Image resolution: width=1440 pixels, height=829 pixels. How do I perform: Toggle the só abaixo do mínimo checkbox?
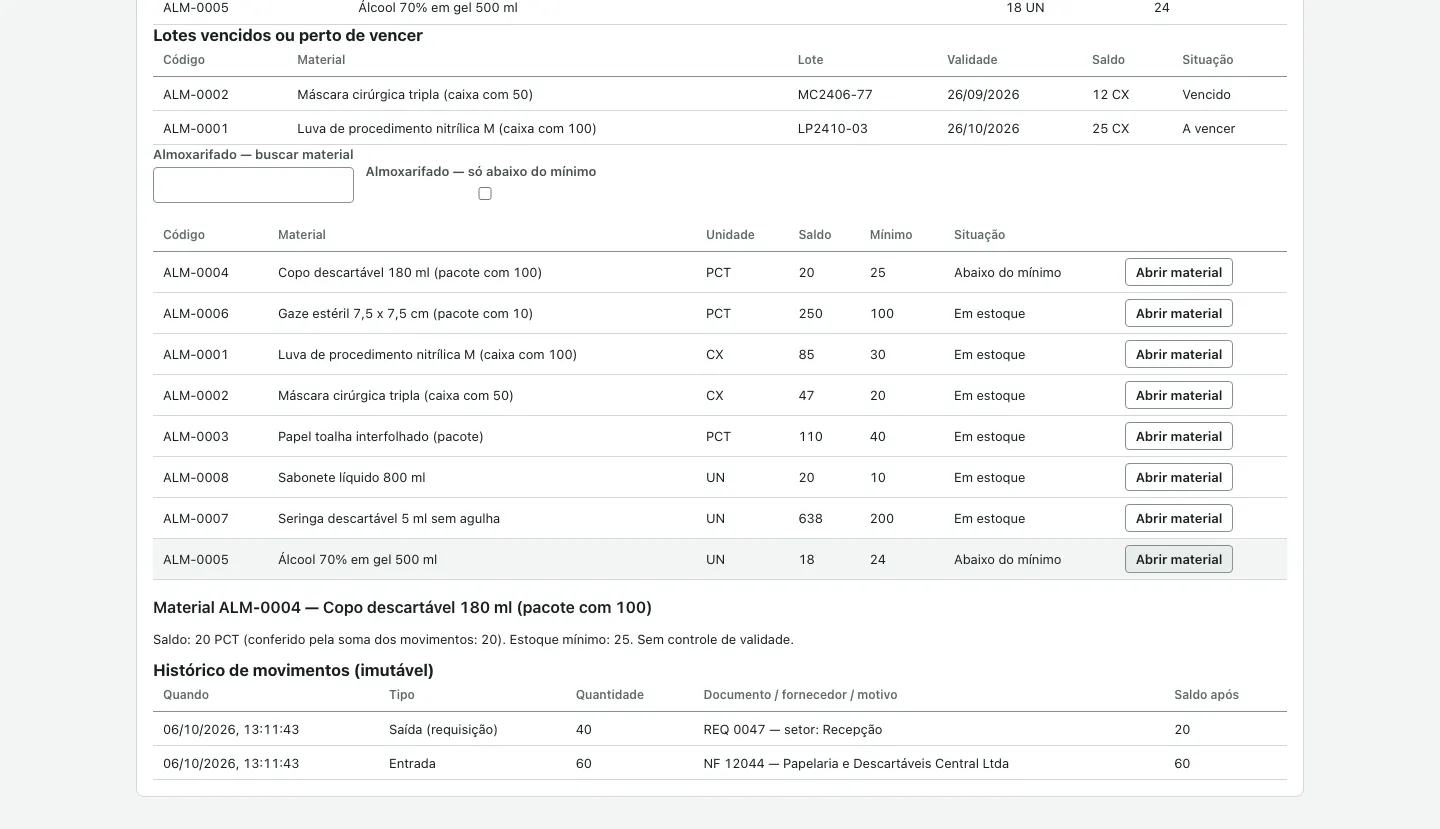[x=485, y=194]
